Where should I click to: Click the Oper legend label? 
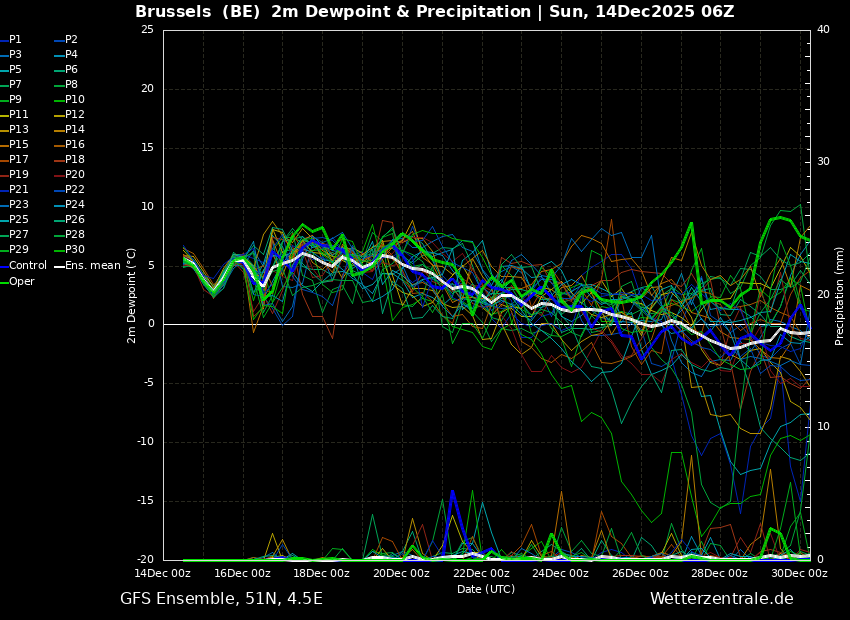[22, 282]
